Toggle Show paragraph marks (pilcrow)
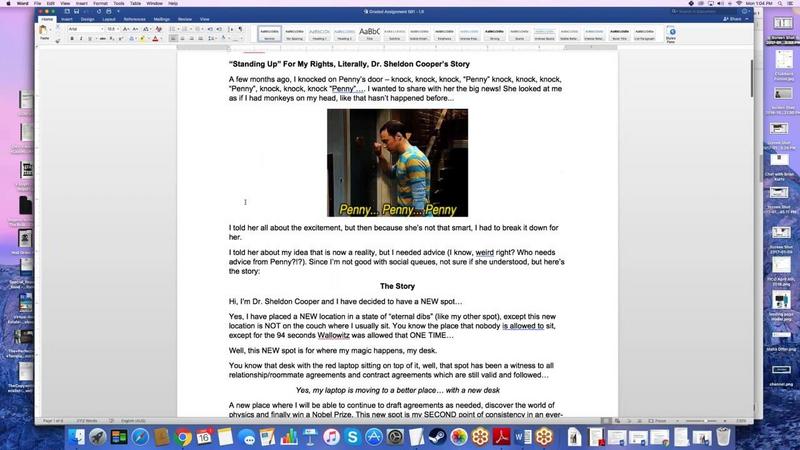Image resolution: width=800 pixels, height=450 pixels. tap(241, 29)
